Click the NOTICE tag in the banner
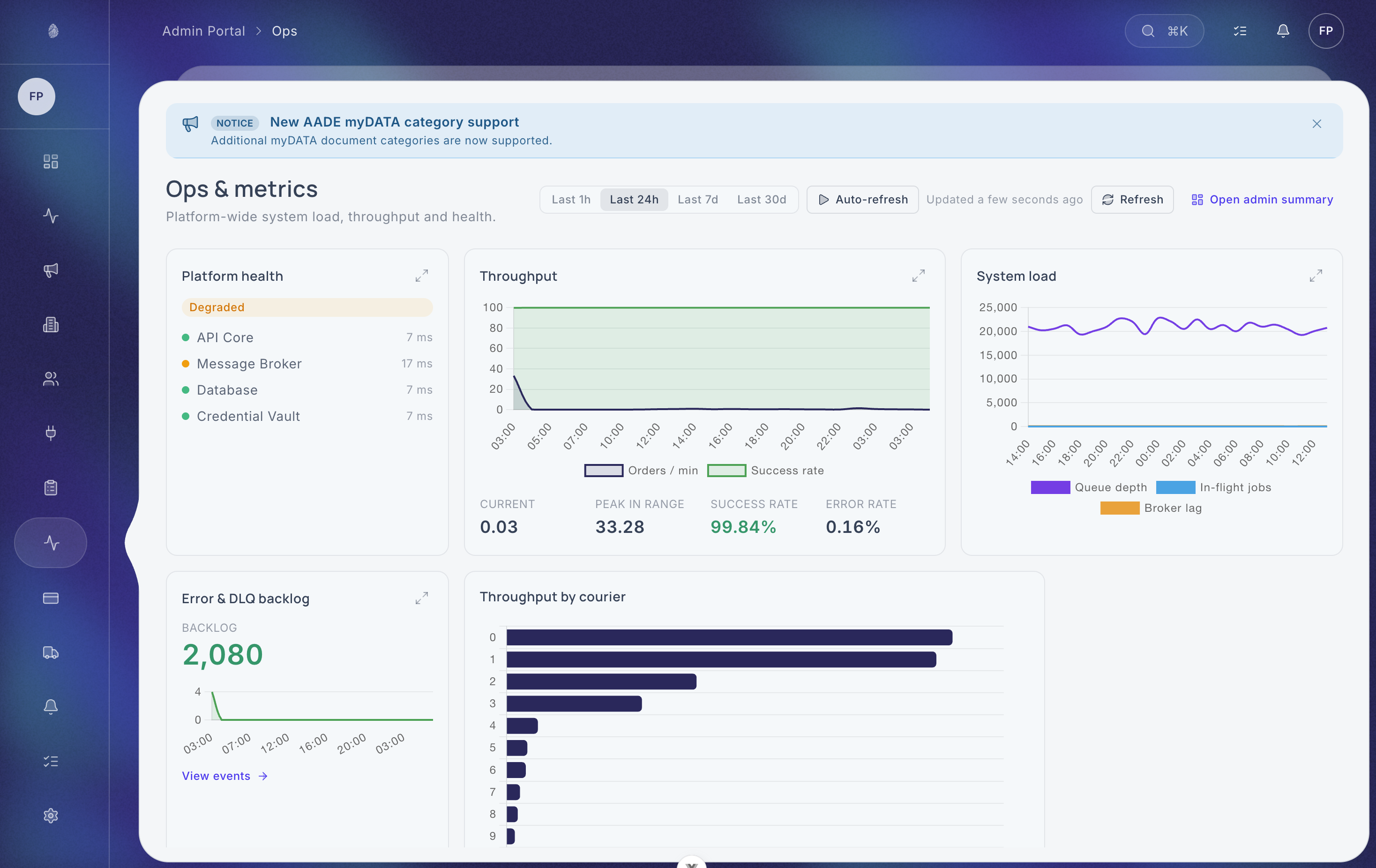Viewport: 1376px width, 868px height. point(234,123)
